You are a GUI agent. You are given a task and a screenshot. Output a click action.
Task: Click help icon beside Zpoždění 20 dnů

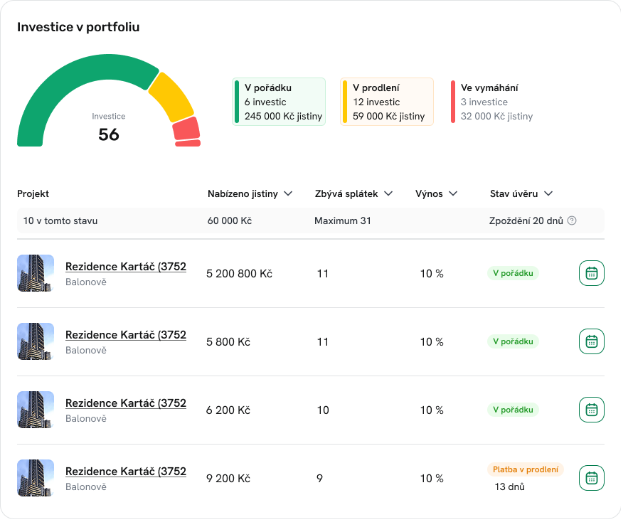tap(572, 220)
